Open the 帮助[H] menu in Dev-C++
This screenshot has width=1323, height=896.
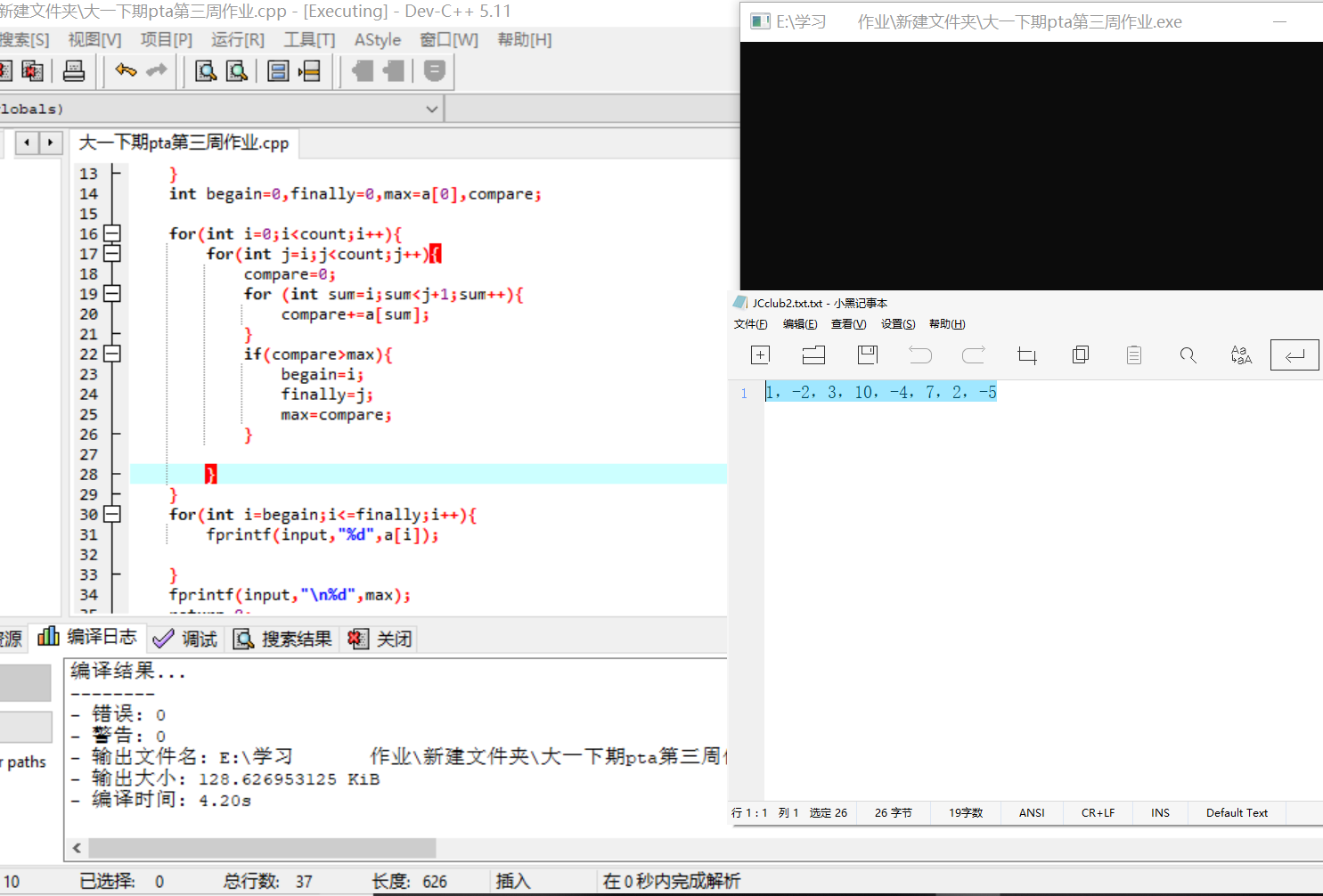(x=525, y=39)
